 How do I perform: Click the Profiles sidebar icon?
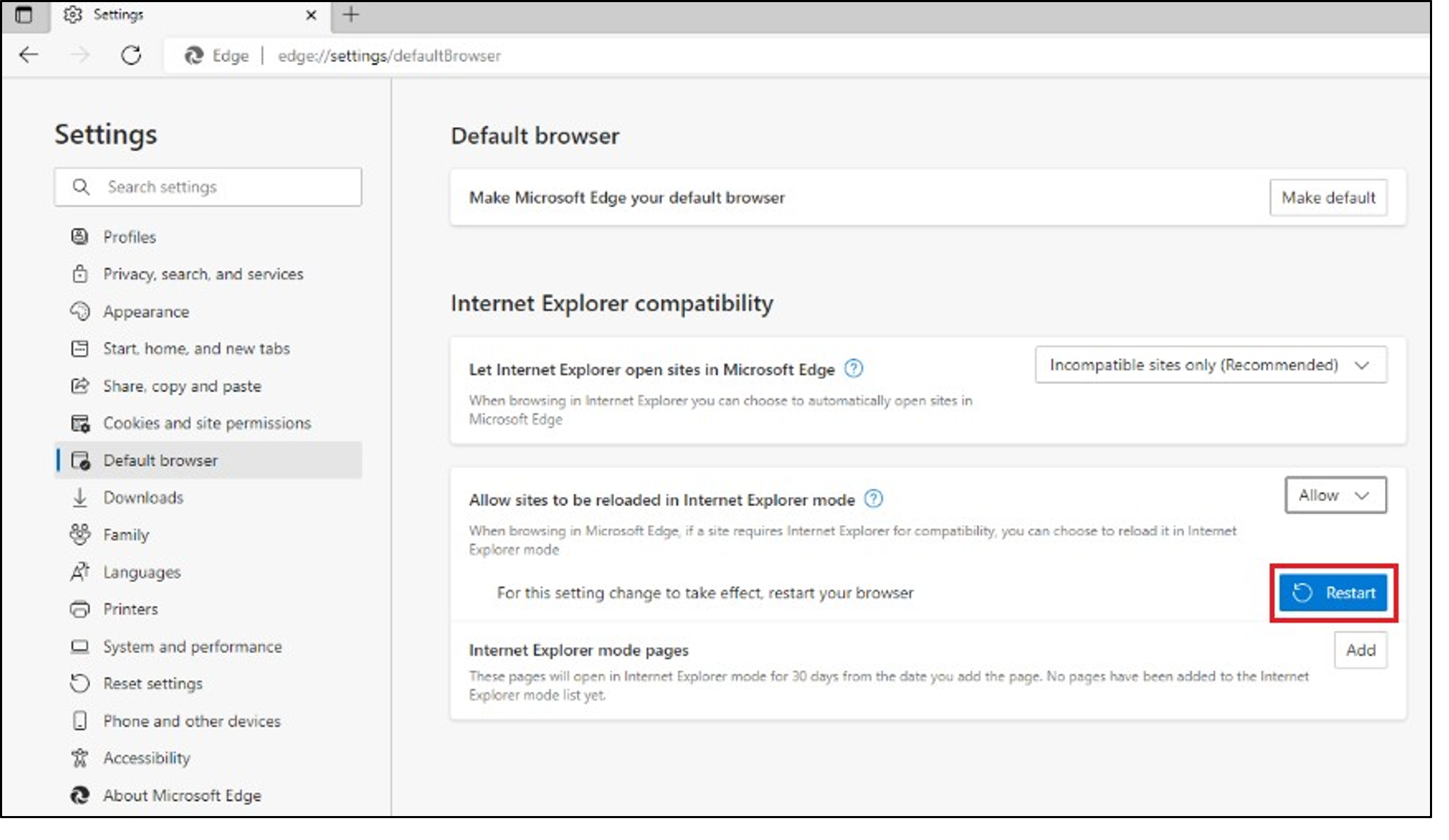(80, 237)
